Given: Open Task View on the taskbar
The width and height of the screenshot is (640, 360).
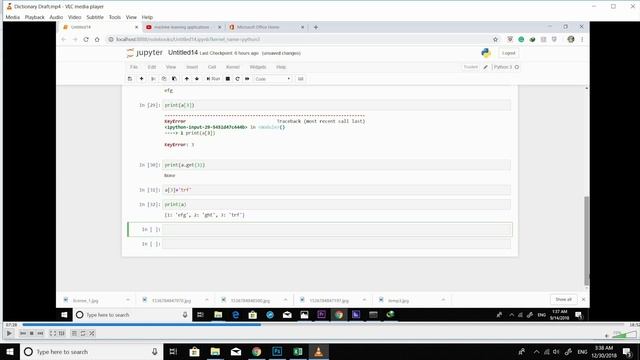Looking at the screenshot, I should pos(173,352).
